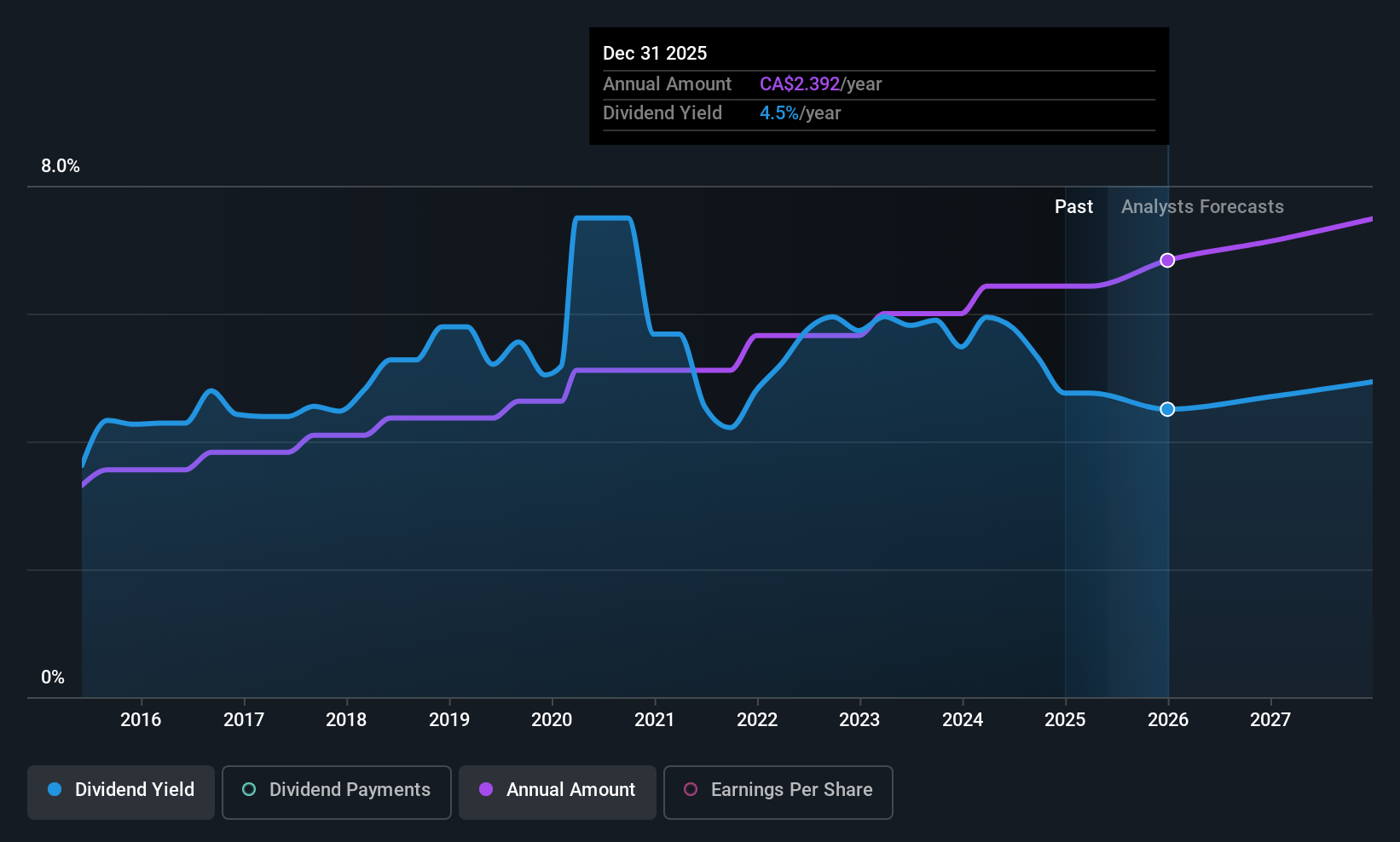
Task: Click the CA$2.392/year tooltip value
Action: (x=820, y=84)
